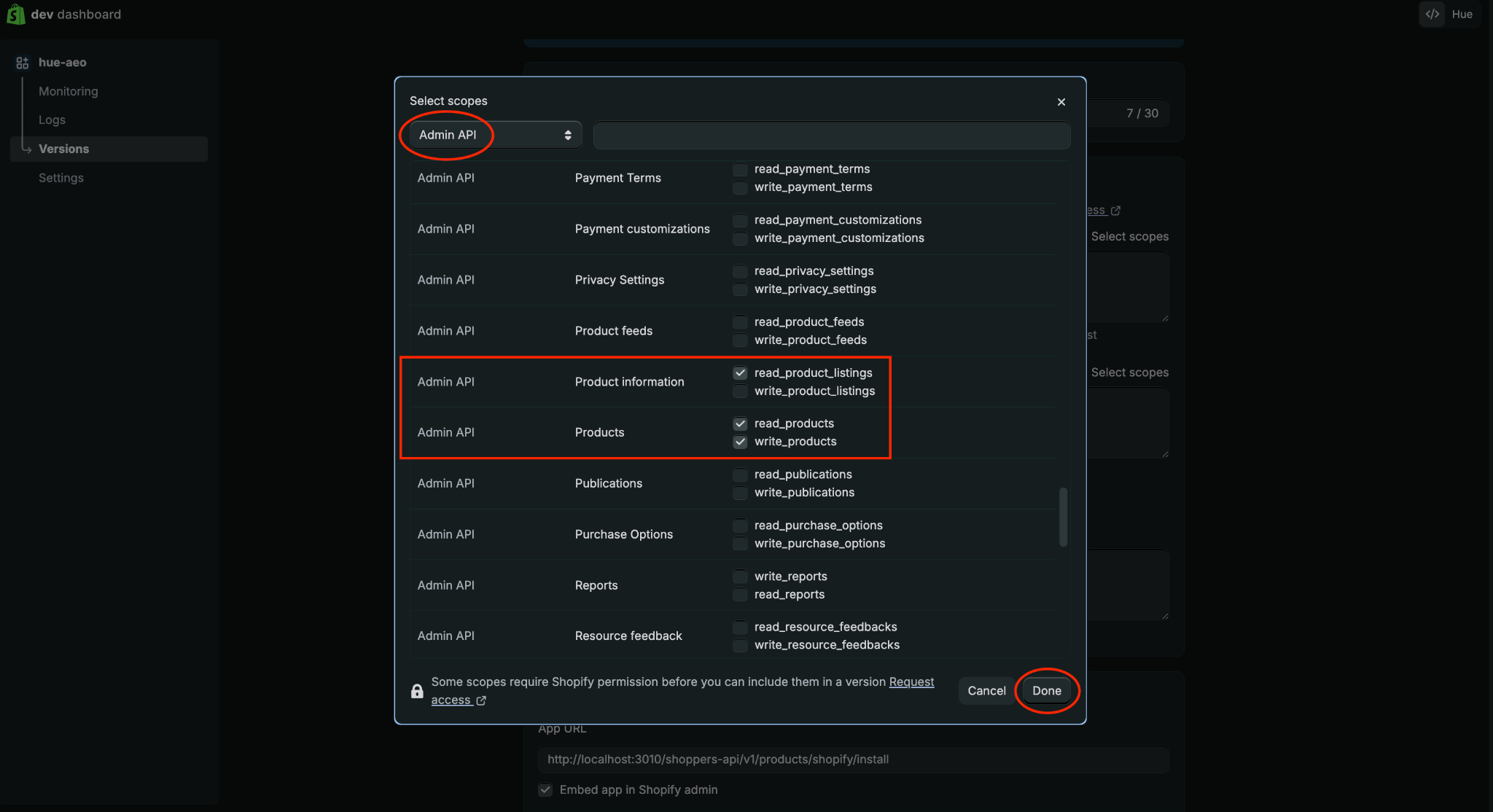Click the Select scopes dialog title
The image size is (1493, 812).
448,101
